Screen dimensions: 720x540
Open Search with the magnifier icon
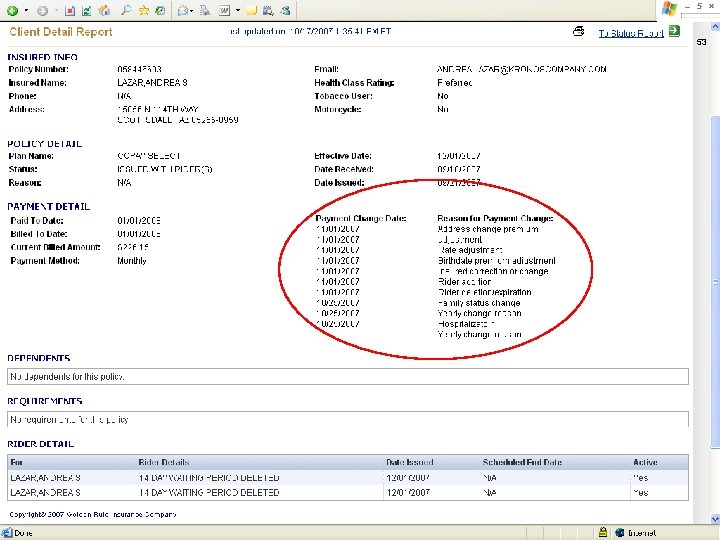coord(126,10)
